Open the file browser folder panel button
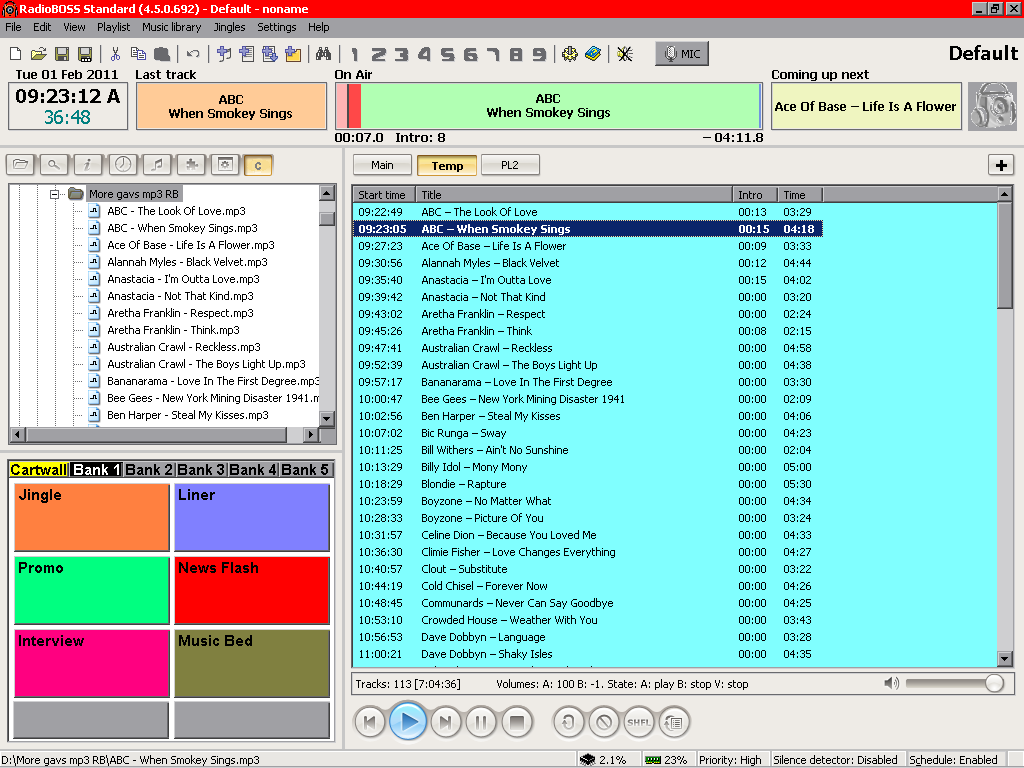Viewport: 1024px width, 768px height. 20,165
